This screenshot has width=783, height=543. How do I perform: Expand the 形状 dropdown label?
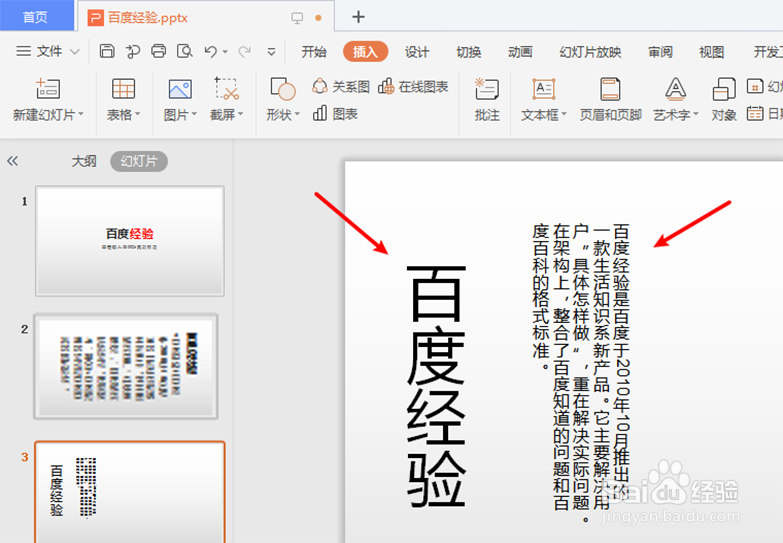[283, 115]
